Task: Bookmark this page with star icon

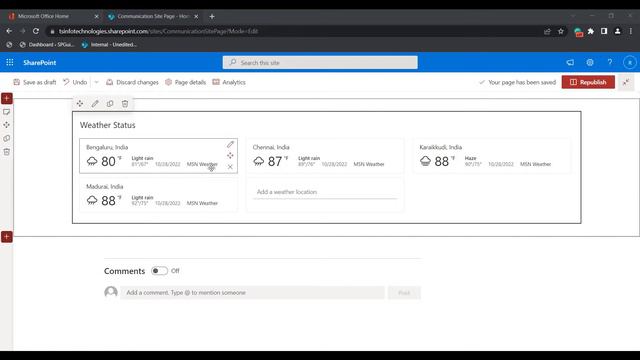Action: point(561,31)
